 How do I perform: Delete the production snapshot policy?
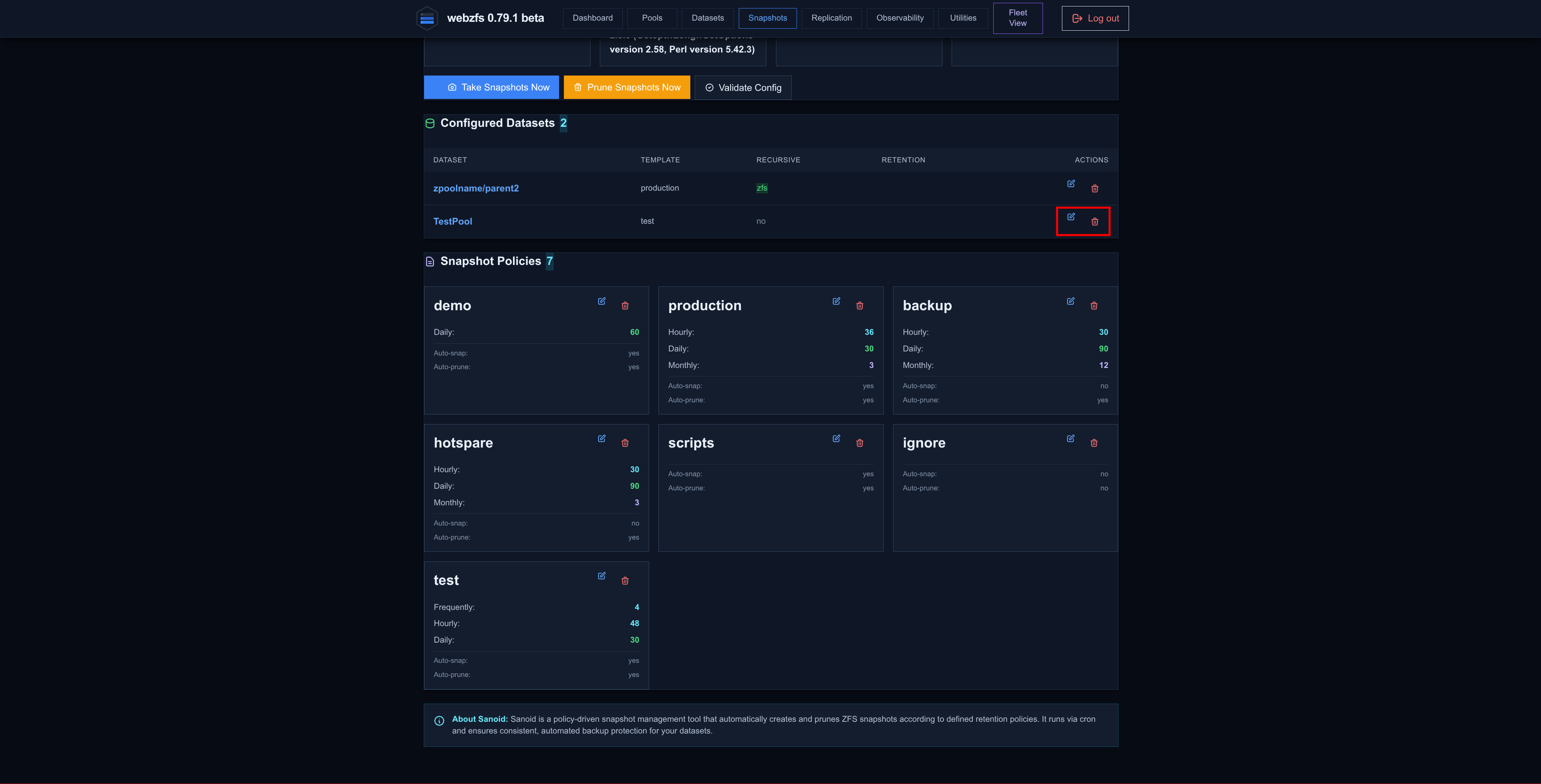(860, 306)
